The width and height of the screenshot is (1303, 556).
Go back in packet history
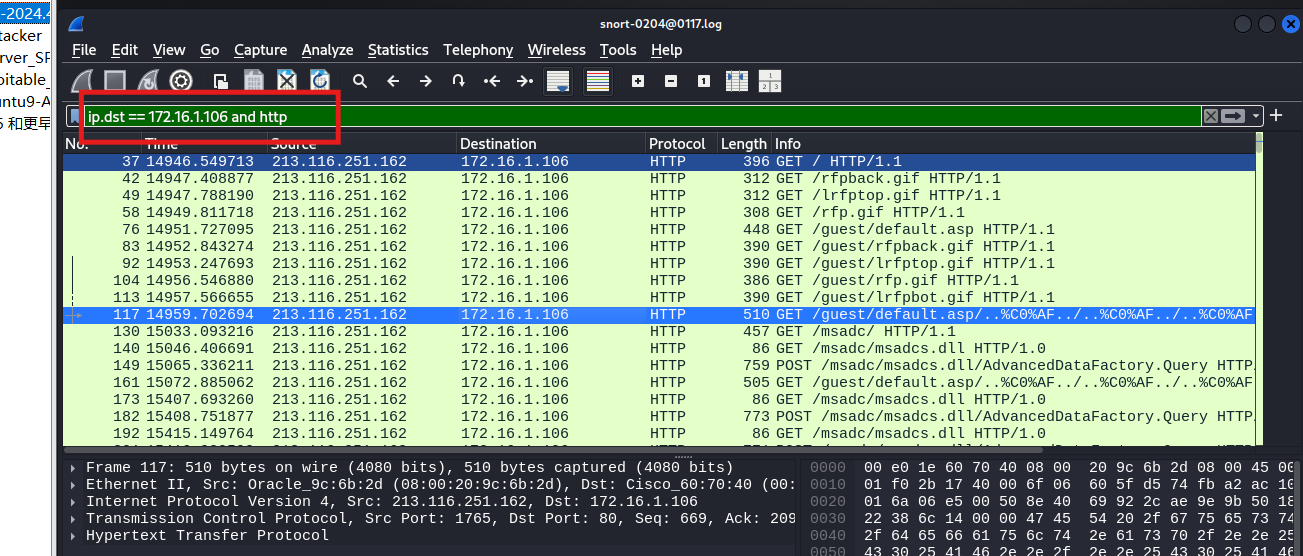(393, 81)
